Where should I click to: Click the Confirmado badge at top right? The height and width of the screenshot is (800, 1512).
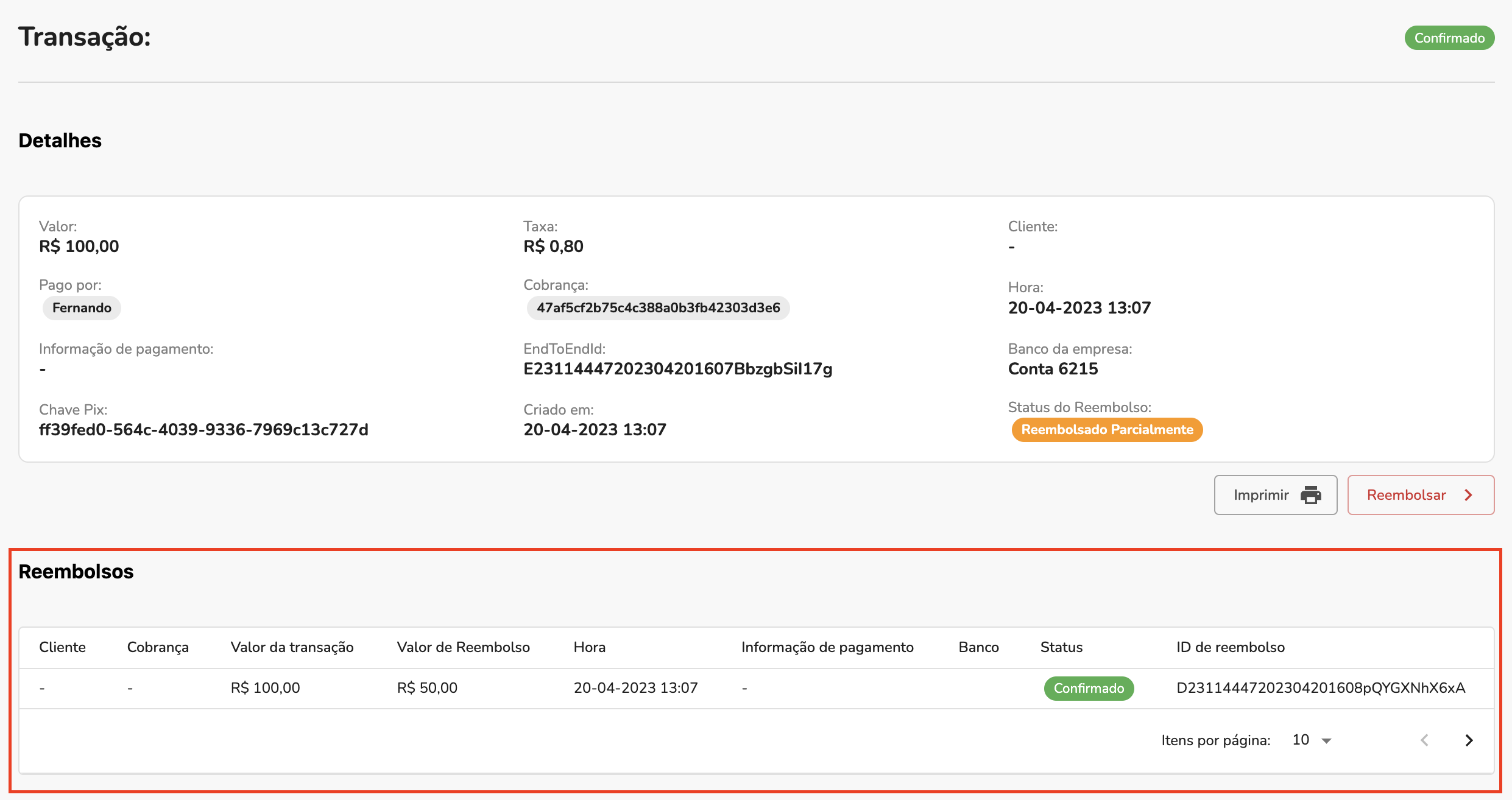[1449, 38]
